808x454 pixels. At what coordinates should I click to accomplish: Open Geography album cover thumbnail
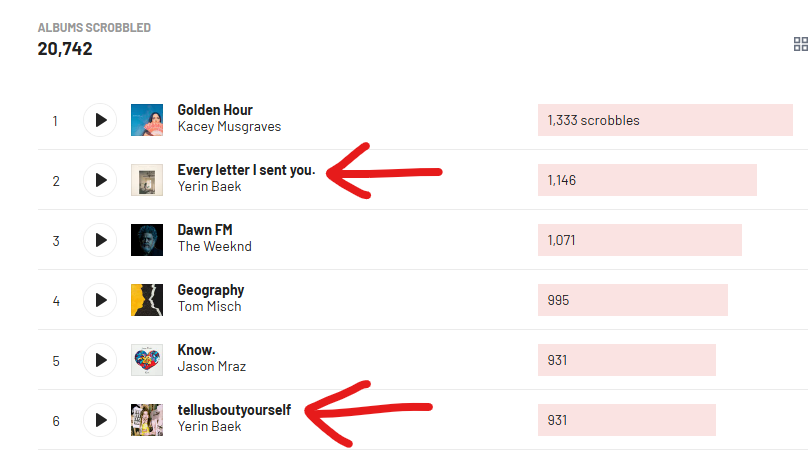click(147, 300)
